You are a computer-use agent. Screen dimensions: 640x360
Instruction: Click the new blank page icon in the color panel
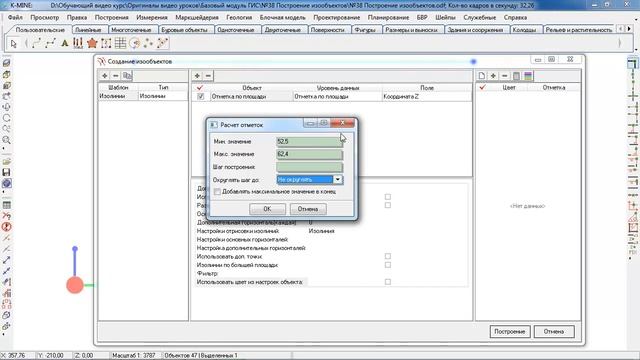click(x=482, y=76)
